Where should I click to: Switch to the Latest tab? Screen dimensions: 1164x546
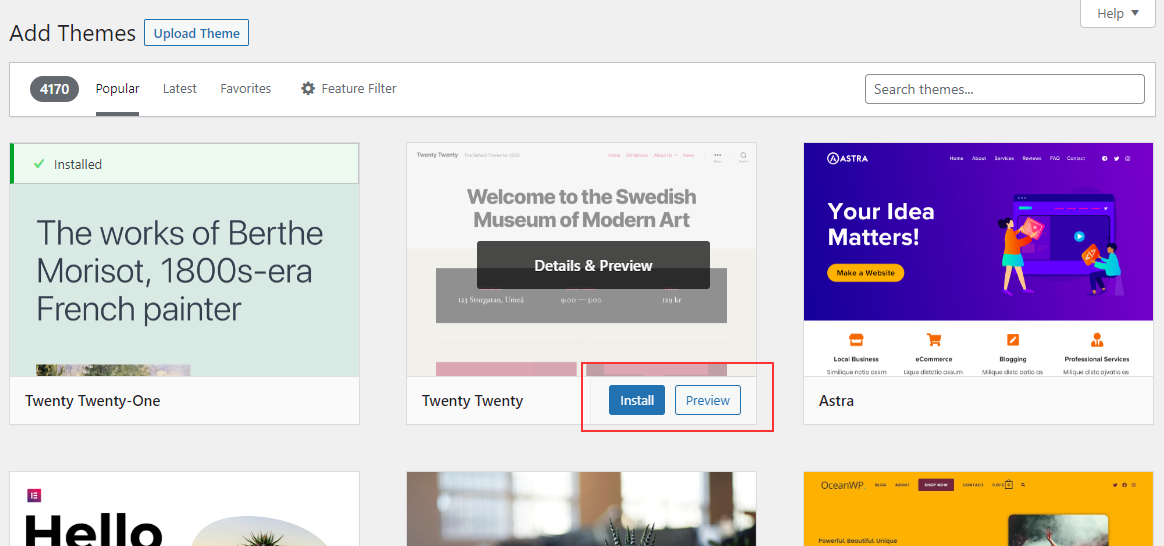pyautogui.click(x=180, y=89)
